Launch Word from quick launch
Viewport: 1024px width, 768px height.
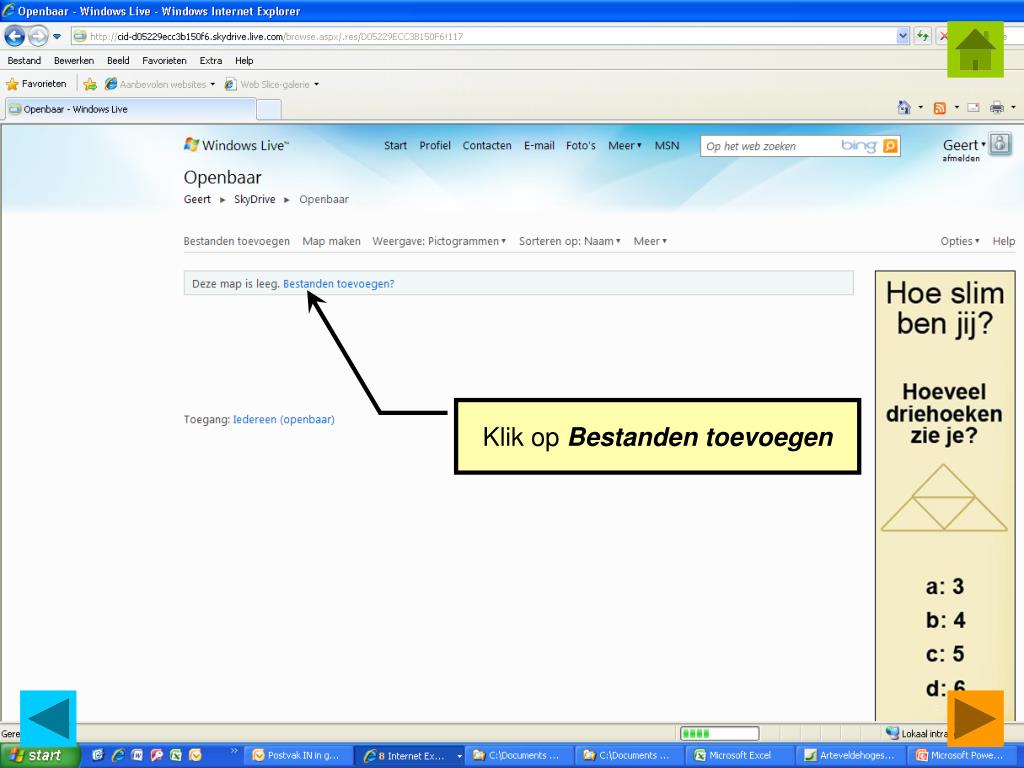click(x=137, y=755)
